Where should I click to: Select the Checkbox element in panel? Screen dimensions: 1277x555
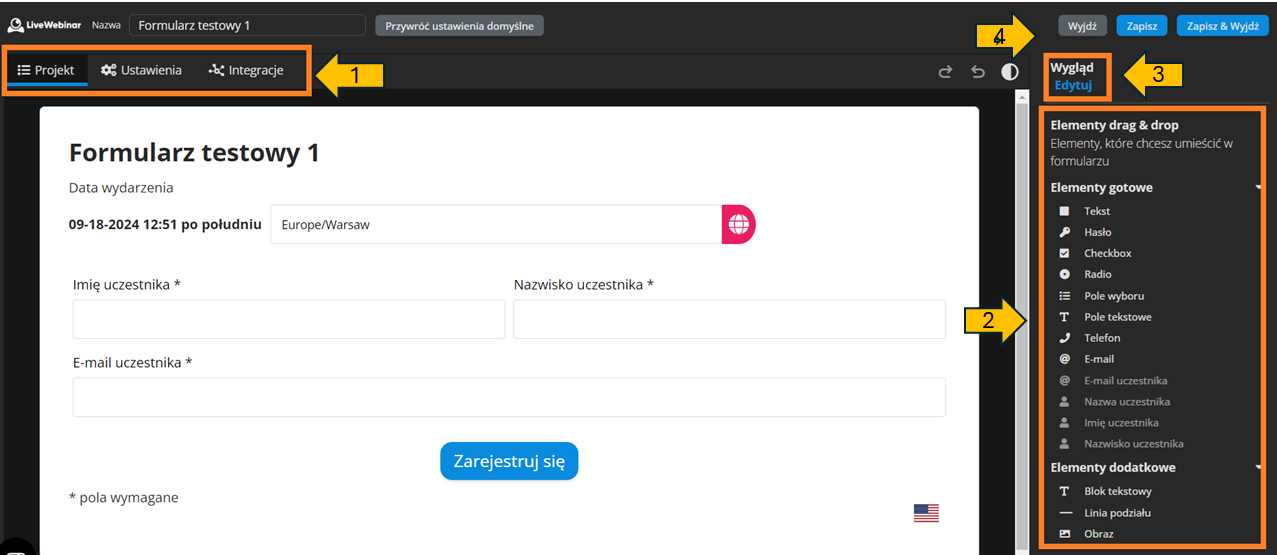tap(1107, 253)
